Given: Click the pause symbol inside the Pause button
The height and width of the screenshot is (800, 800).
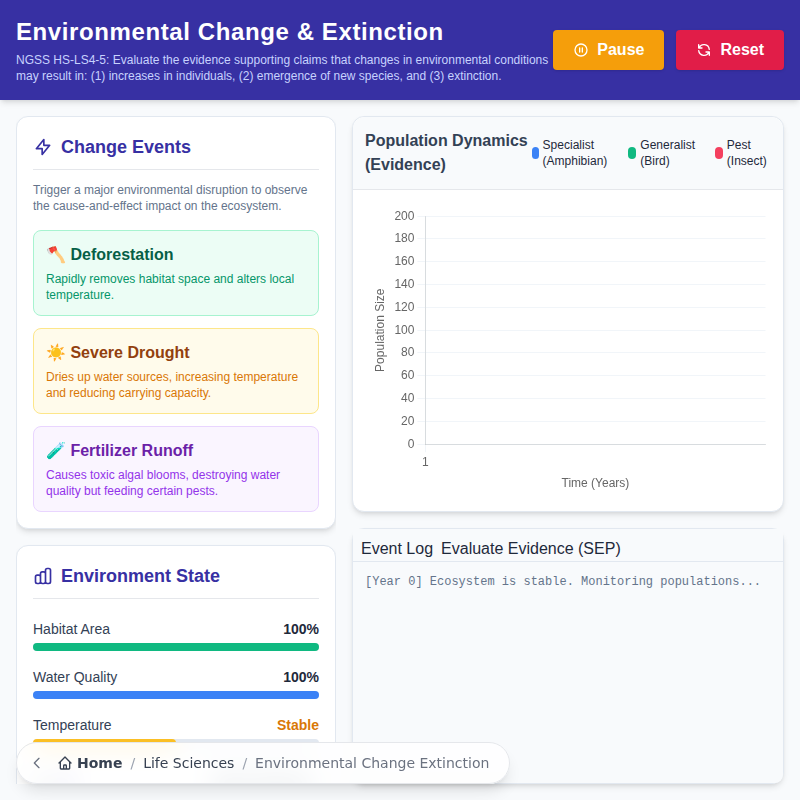Looking at the screenshot, I should click(582, 49).
